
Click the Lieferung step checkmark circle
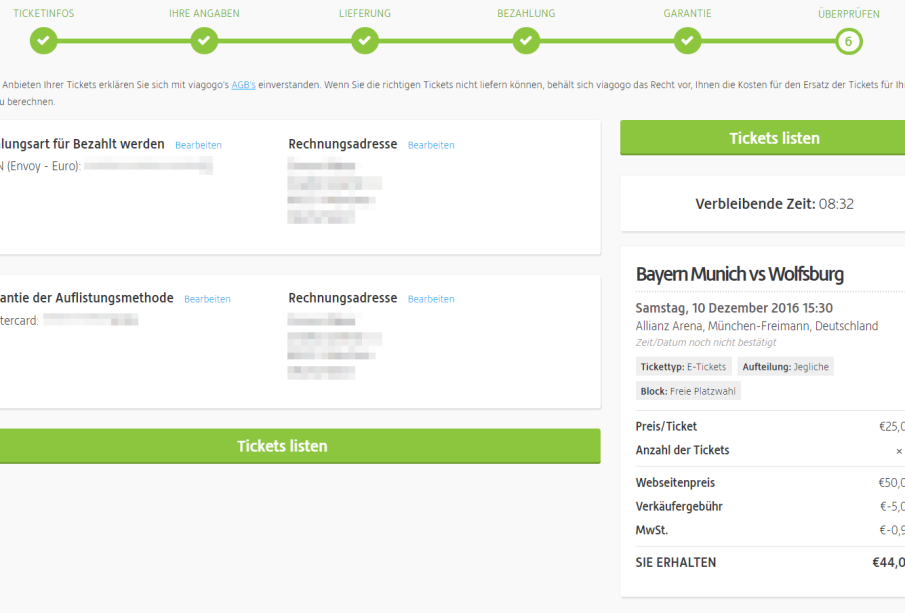tap(365, 41)
